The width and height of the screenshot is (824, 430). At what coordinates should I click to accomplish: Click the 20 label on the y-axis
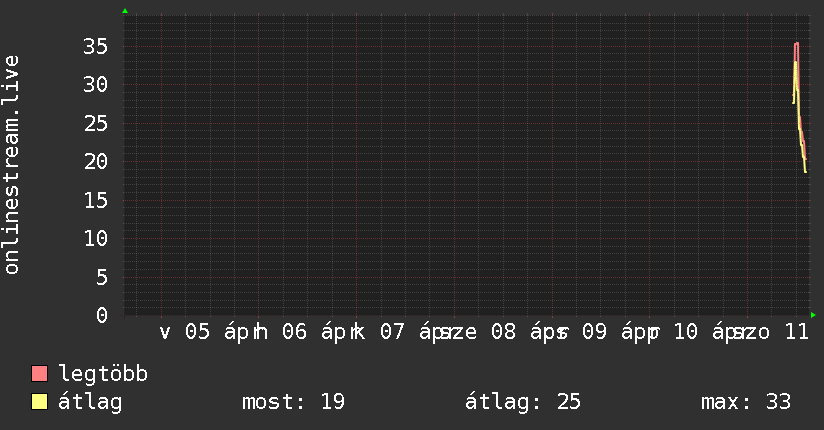click(95, 161)
